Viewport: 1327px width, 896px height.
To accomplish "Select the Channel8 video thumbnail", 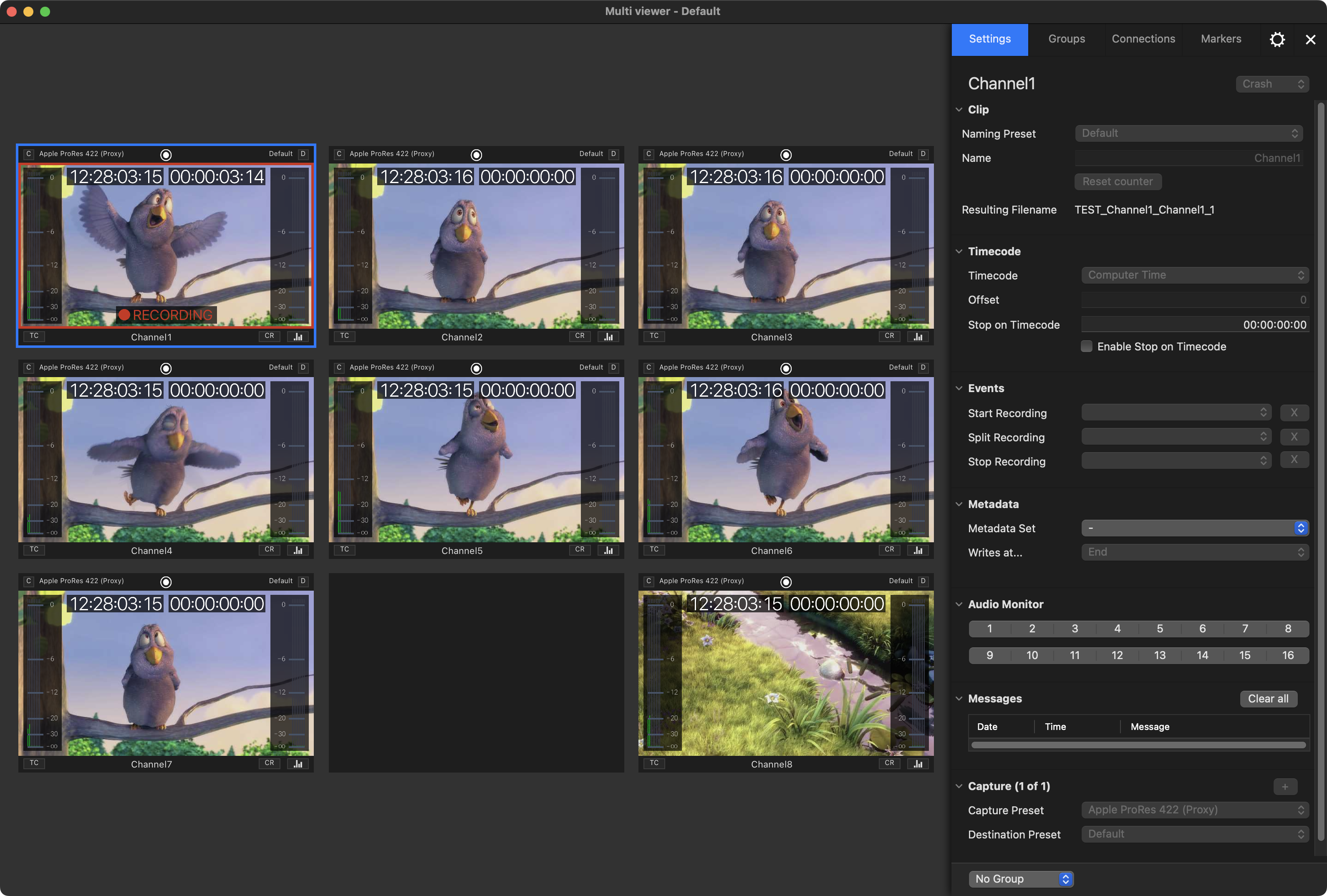I will point(786,673).
